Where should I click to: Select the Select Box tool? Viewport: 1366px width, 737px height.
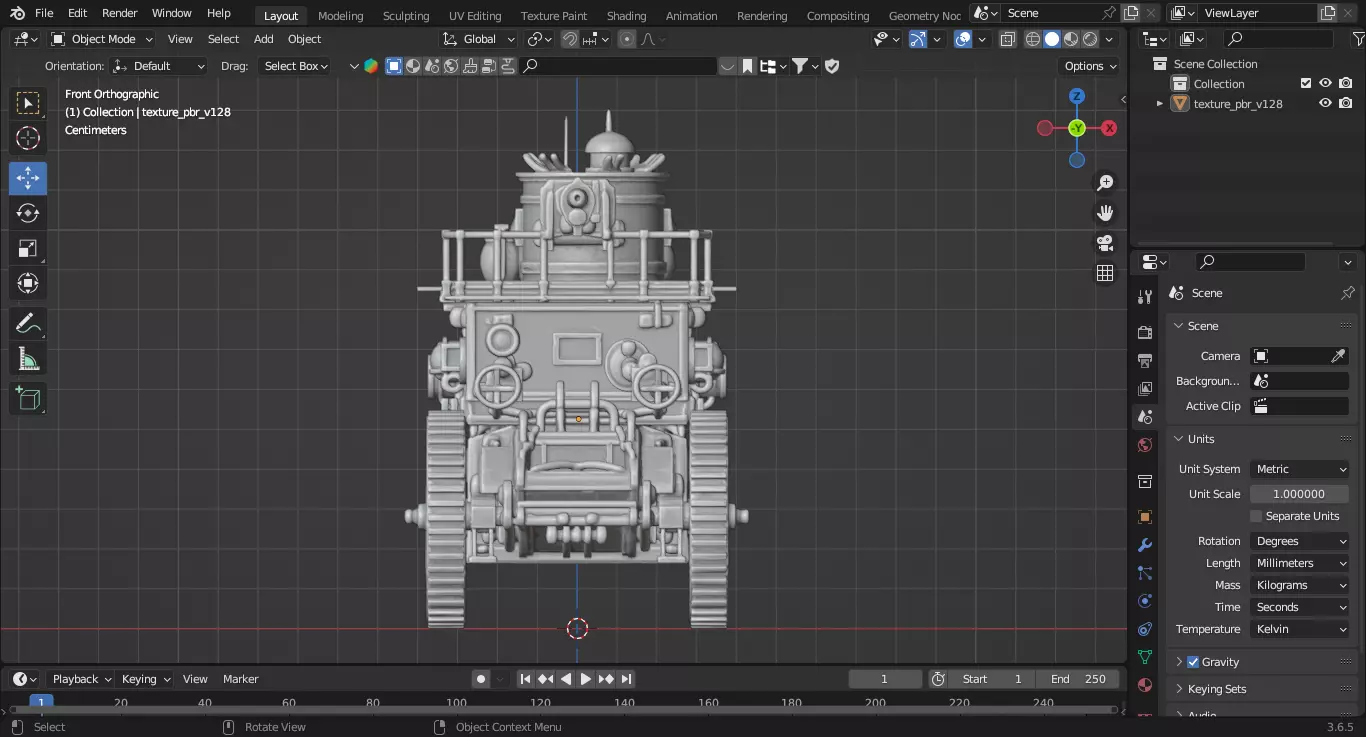coord(28,104)
